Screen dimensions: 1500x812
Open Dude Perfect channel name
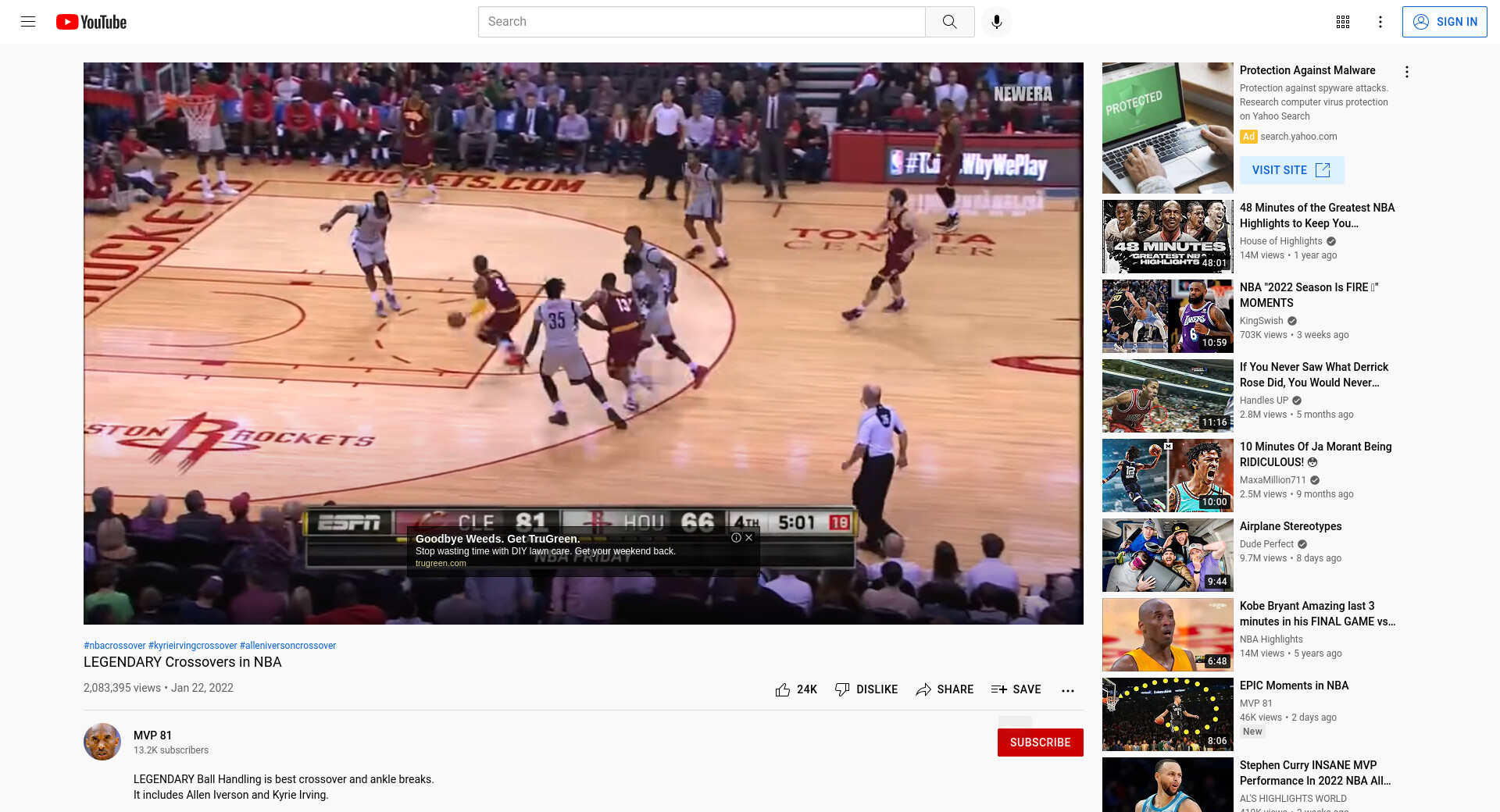click(1266, 544)
